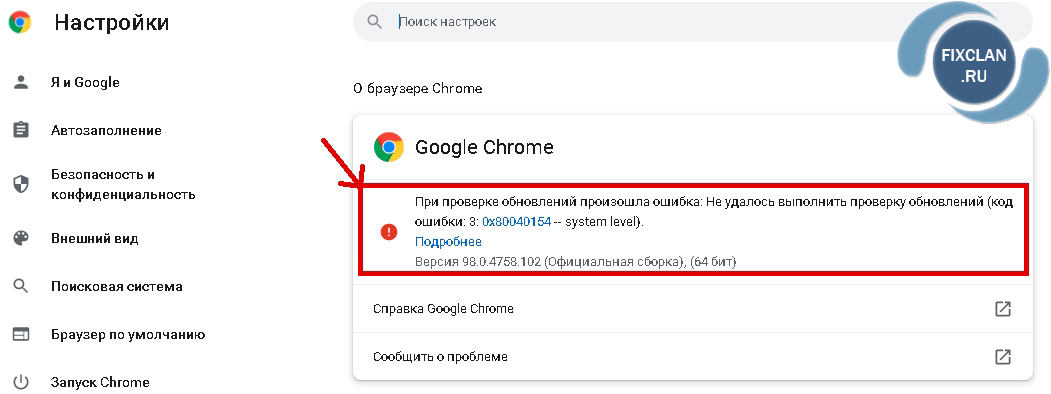Click external-link icon beside Сообщить о проблеме
Screen dimensions: 1051x394
[x=1003, y=356]
